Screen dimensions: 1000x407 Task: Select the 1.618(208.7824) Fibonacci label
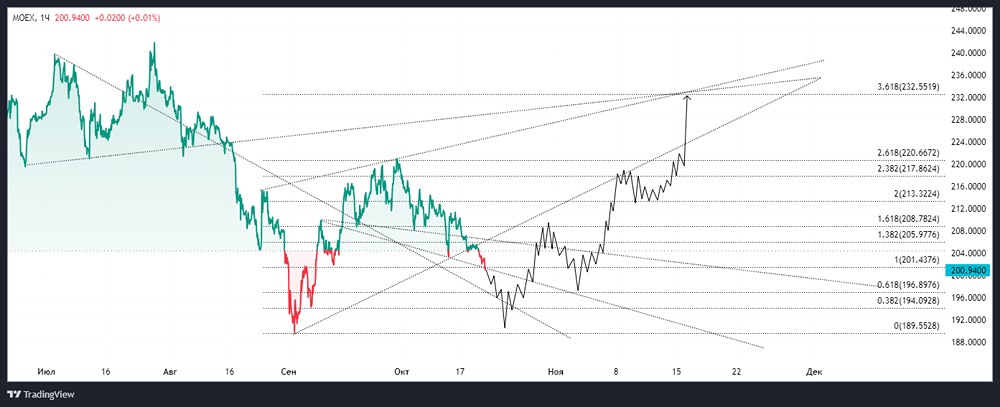pyautogui.click(x=908, y=219)
